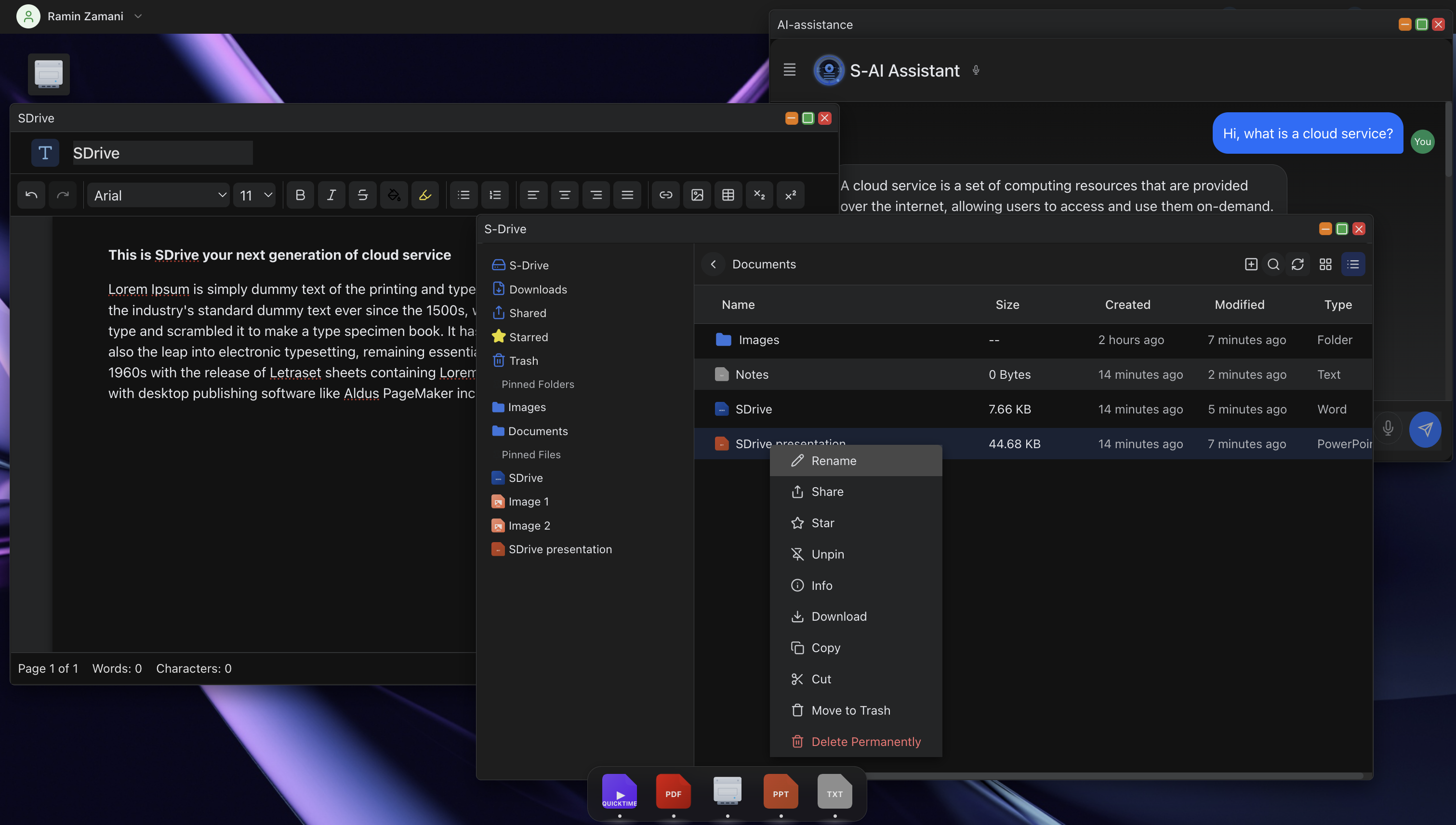Choose Rename from the context menu

coord(834,461)
